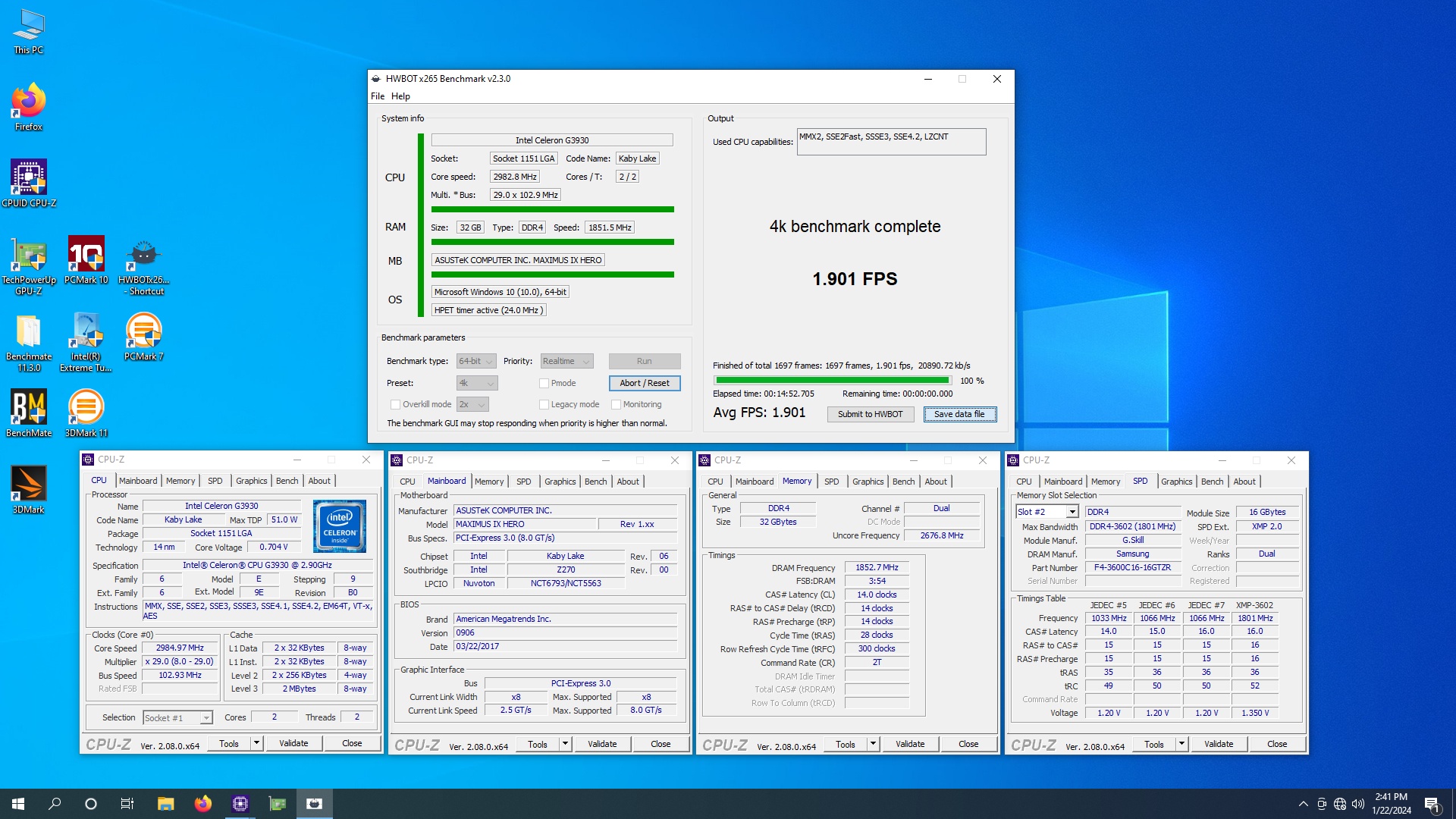Open Task View on taskbar
Screen dimensions: 1456x819
coord(127,804)
